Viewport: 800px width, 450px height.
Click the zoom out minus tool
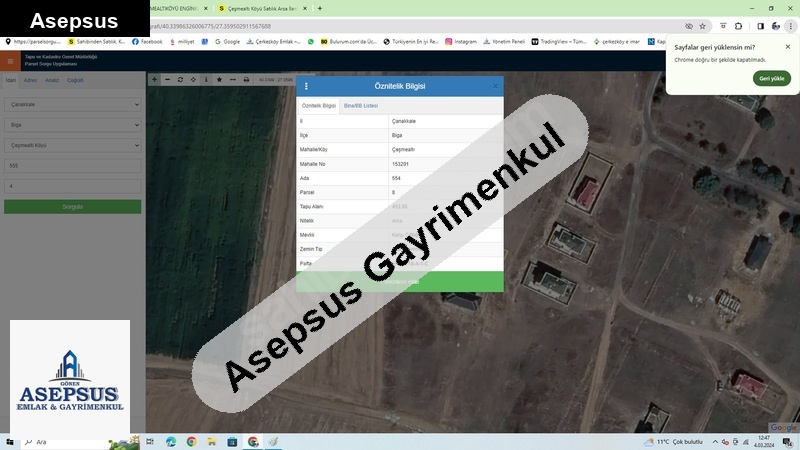(167, 79)
